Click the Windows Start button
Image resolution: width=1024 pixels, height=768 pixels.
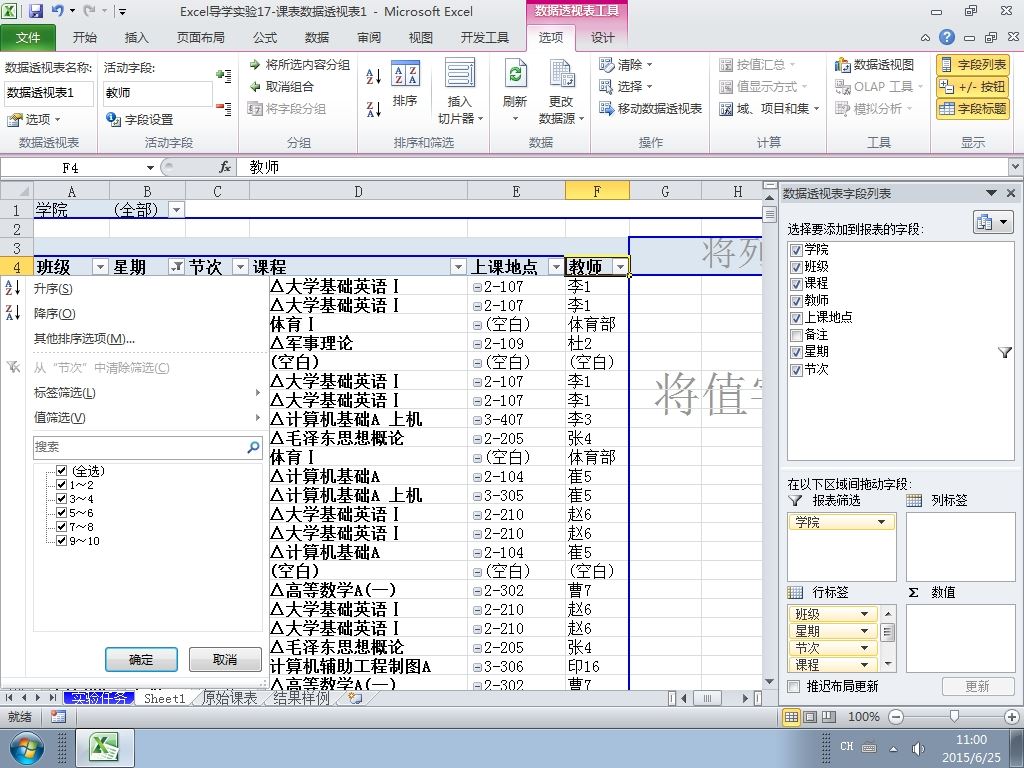(25, 748)
